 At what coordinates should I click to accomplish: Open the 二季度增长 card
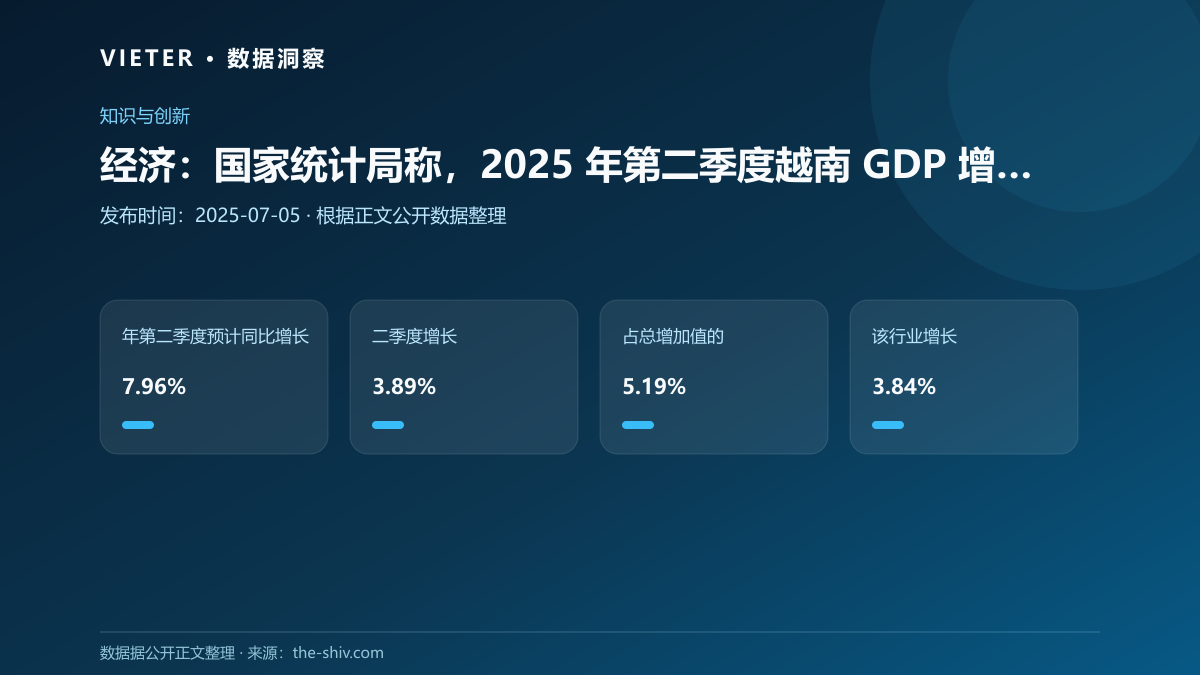[464, 377]
